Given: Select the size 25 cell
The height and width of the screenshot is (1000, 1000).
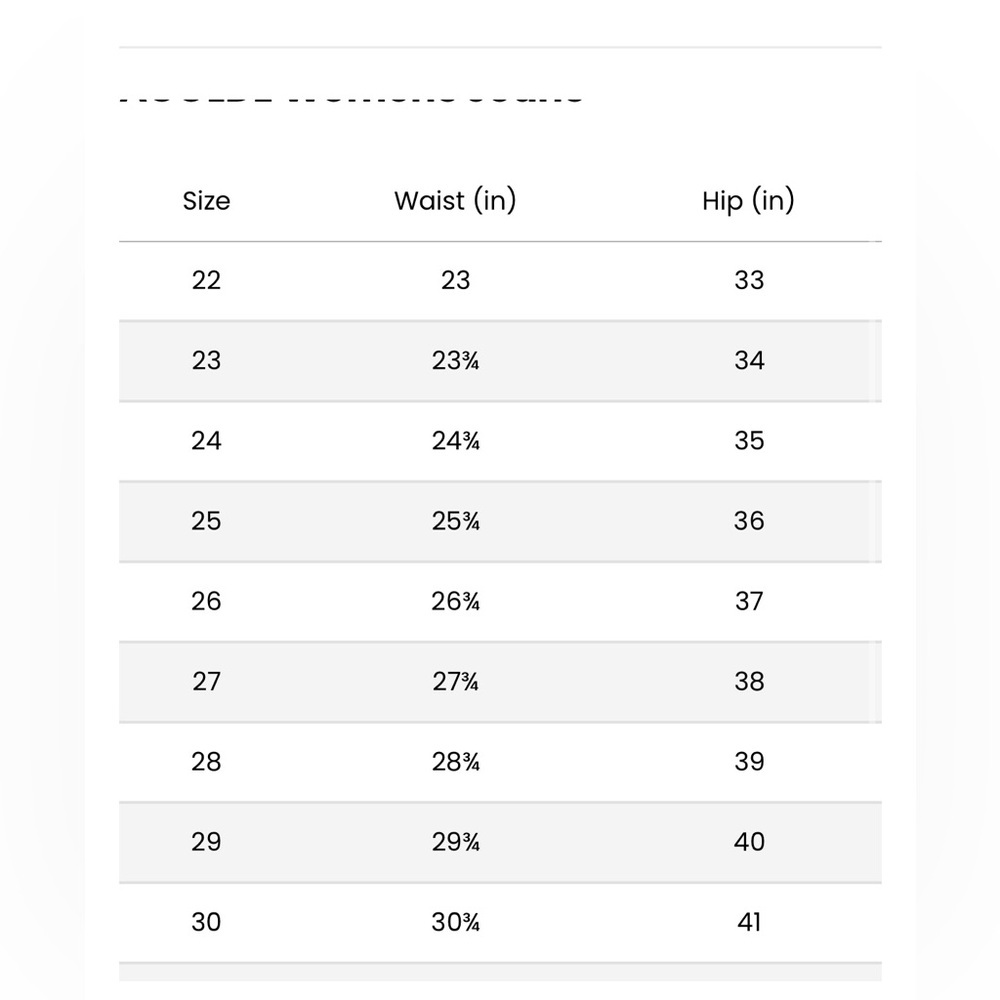Looking at the screenshot, I should pyautogui.click(x=206, y=521).
